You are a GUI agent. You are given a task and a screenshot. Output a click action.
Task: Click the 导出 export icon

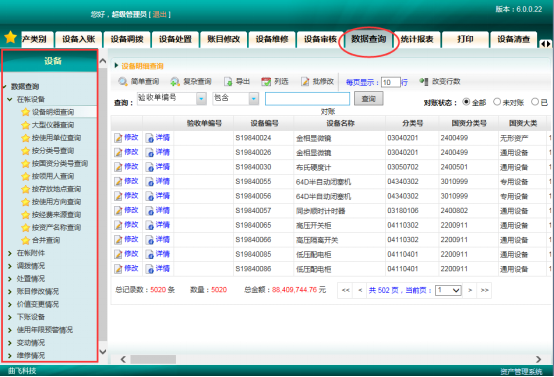click(228, 82)
